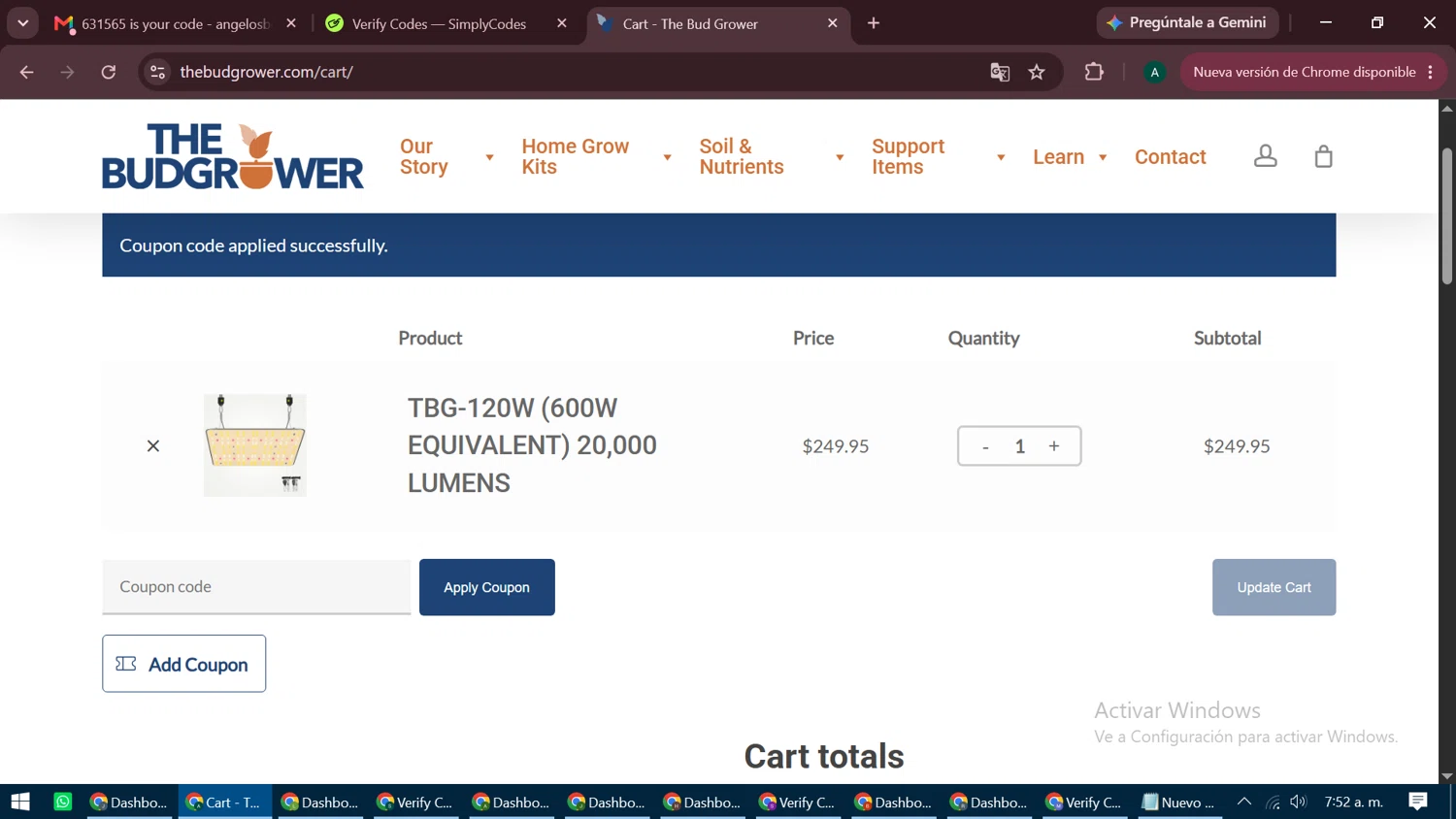Click the 'Coupon code applied successfully.' message
Image resolution: width=1456 pixels, height=819 pixels.
click(x=253, y=246)
